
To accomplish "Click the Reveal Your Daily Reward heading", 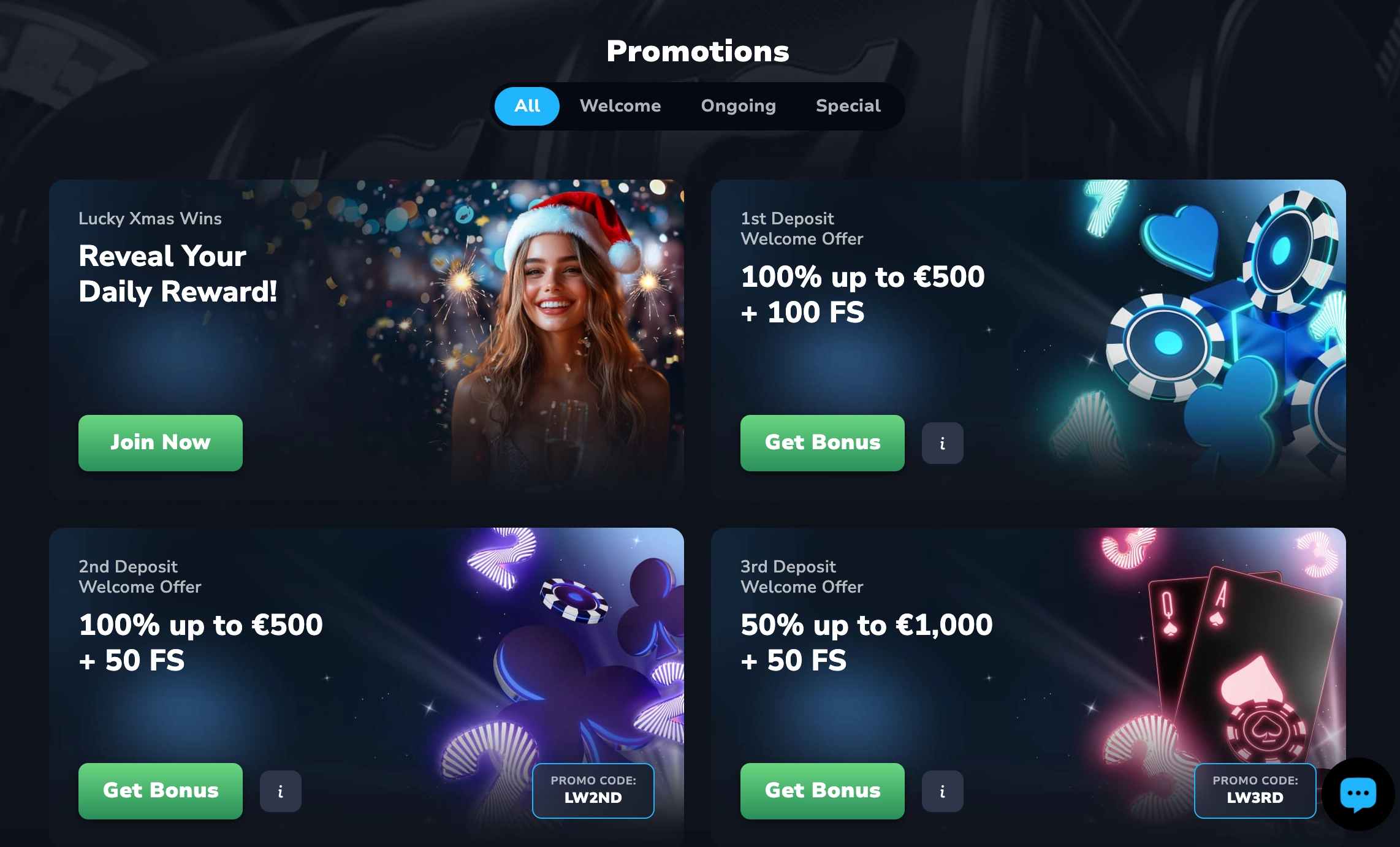I will [x=178, y=273].
